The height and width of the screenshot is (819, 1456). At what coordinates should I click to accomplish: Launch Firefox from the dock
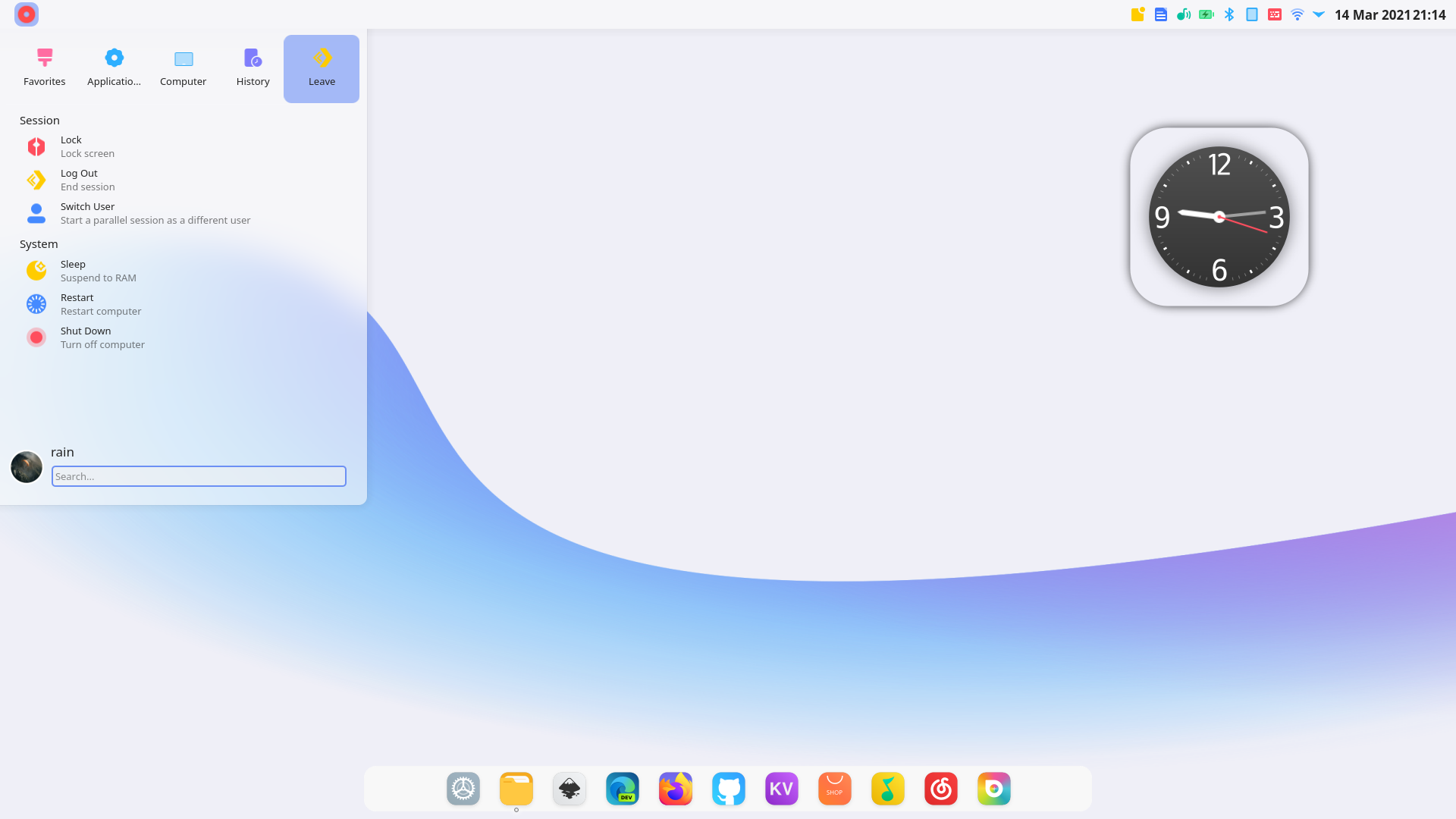pyautogui.click(x=675, y=789)
